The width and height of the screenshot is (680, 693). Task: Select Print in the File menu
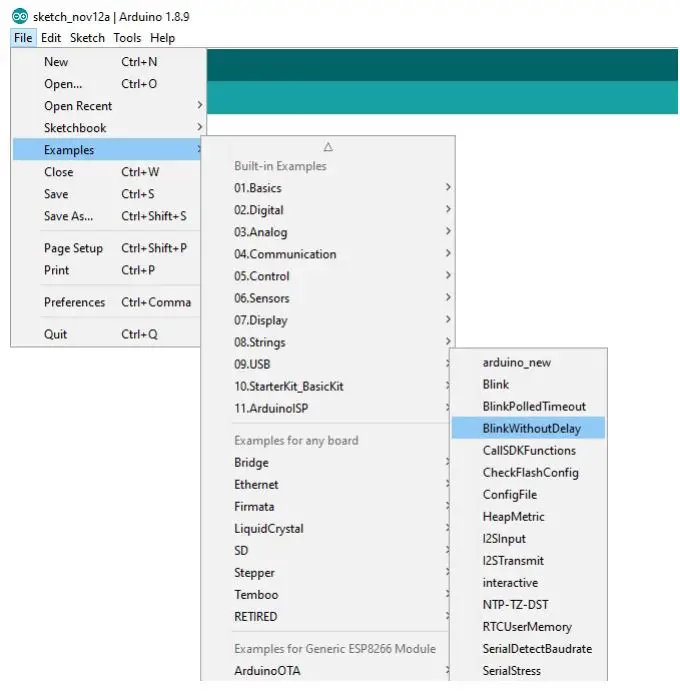coord(107,270)
